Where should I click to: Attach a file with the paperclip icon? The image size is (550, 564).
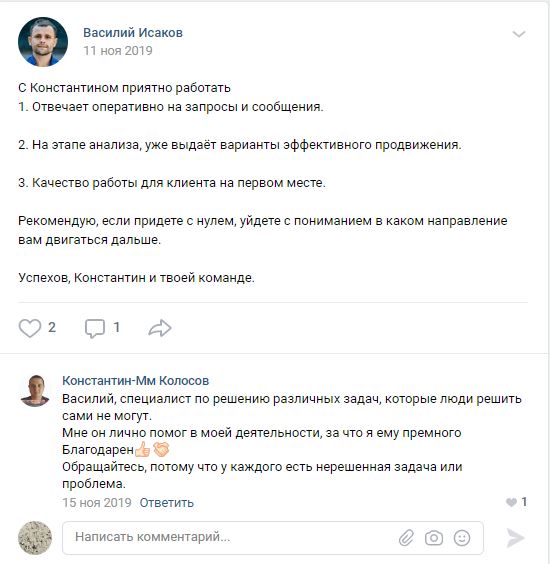point(406,538)
